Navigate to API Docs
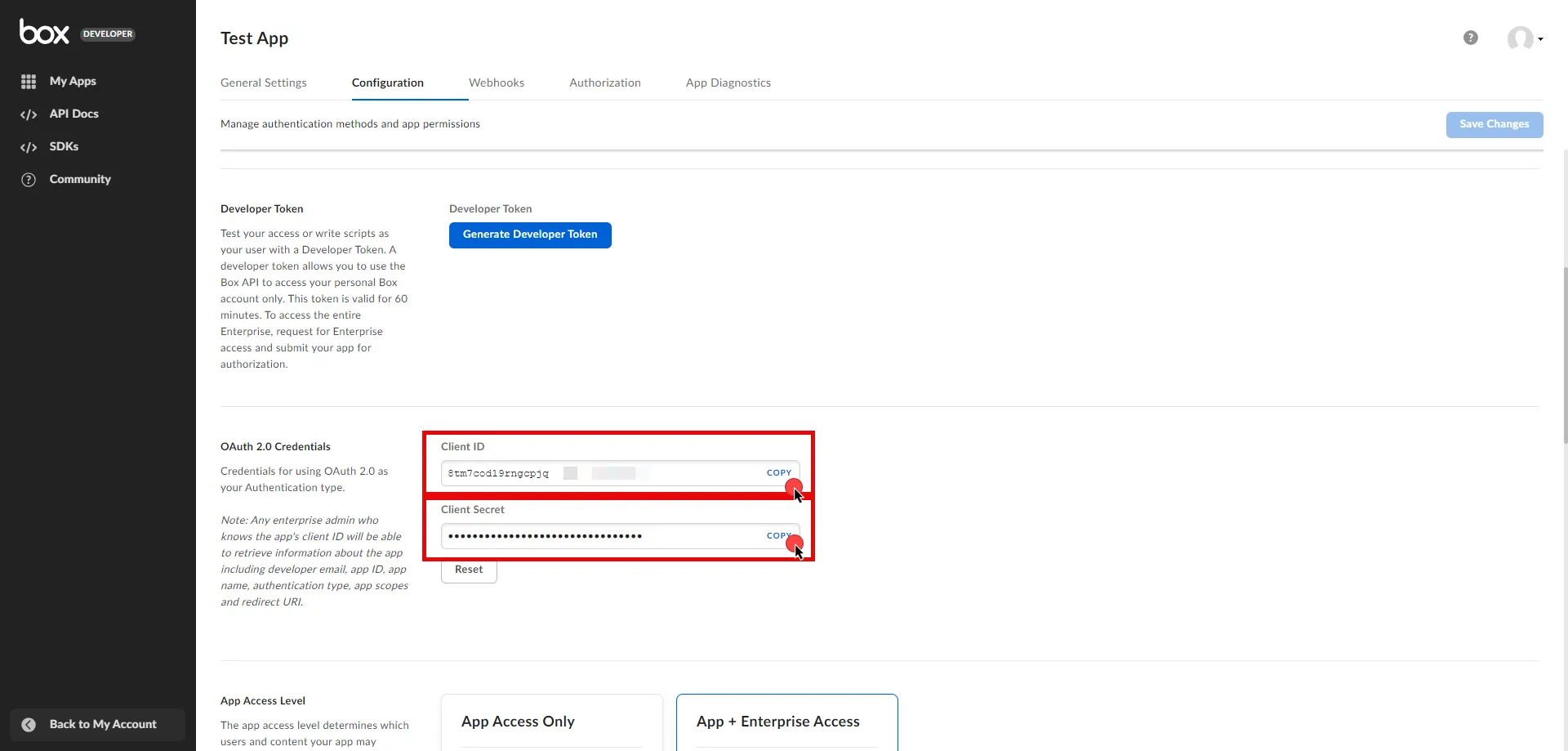1568x751 pixels. (x=74, y=114)
